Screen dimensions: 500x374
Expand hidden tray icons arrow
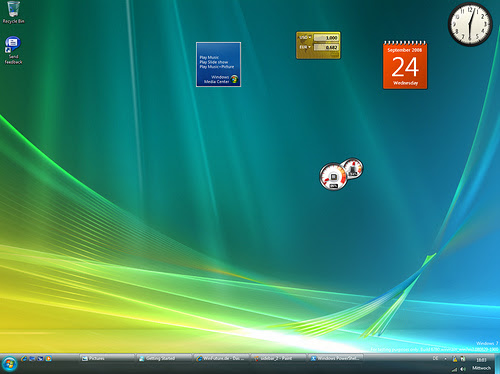[446, 359]
